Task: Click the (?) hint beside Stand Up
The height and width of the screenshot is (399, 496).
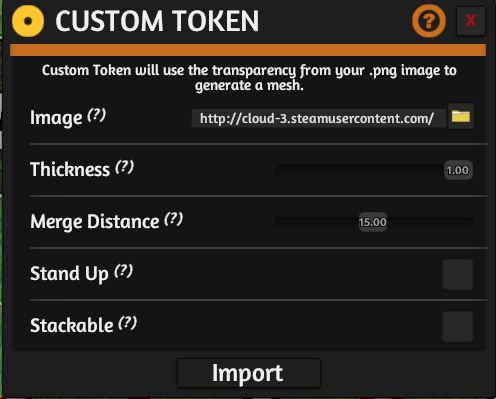Action: [x=124, y=271]
